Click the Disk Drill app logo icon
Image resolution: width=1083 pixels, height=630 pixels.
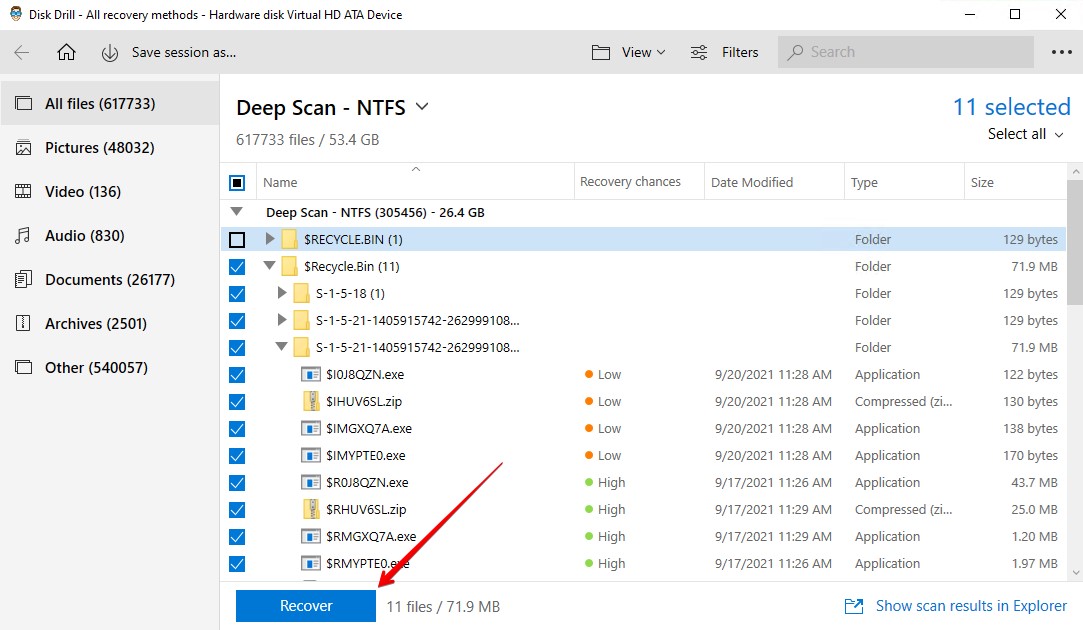tap(15, 14)
